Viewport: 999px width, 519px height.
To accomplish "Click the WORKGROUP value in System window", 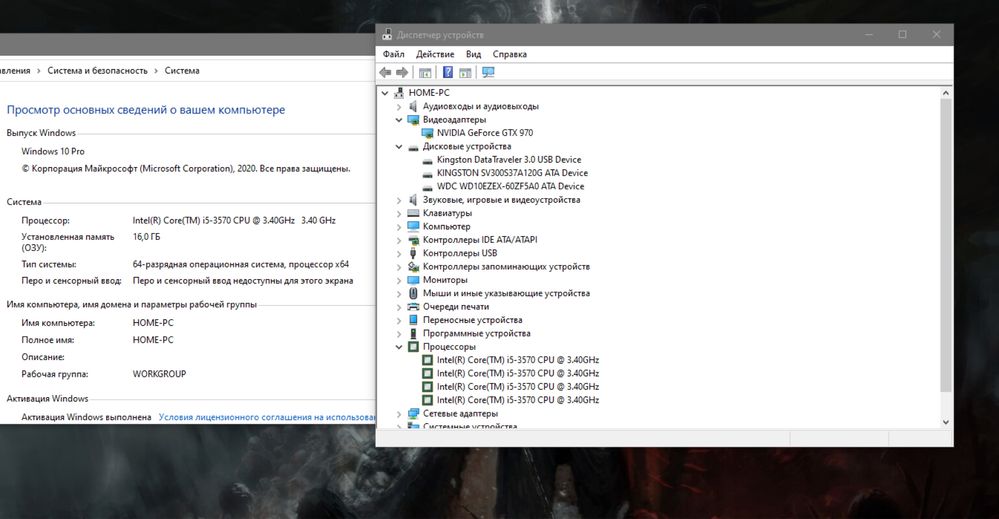I will point(159,374).
